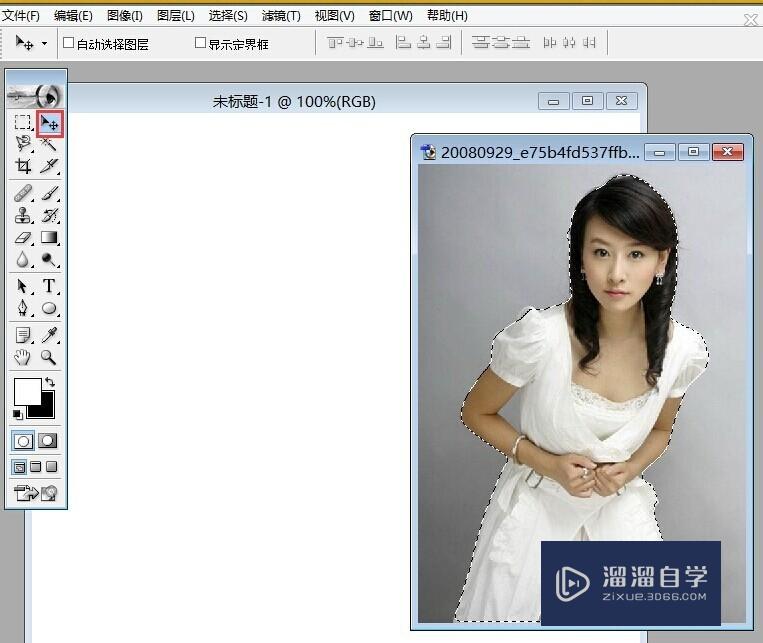
Task: Select the History Brush tool
Action: coord(49,215)
